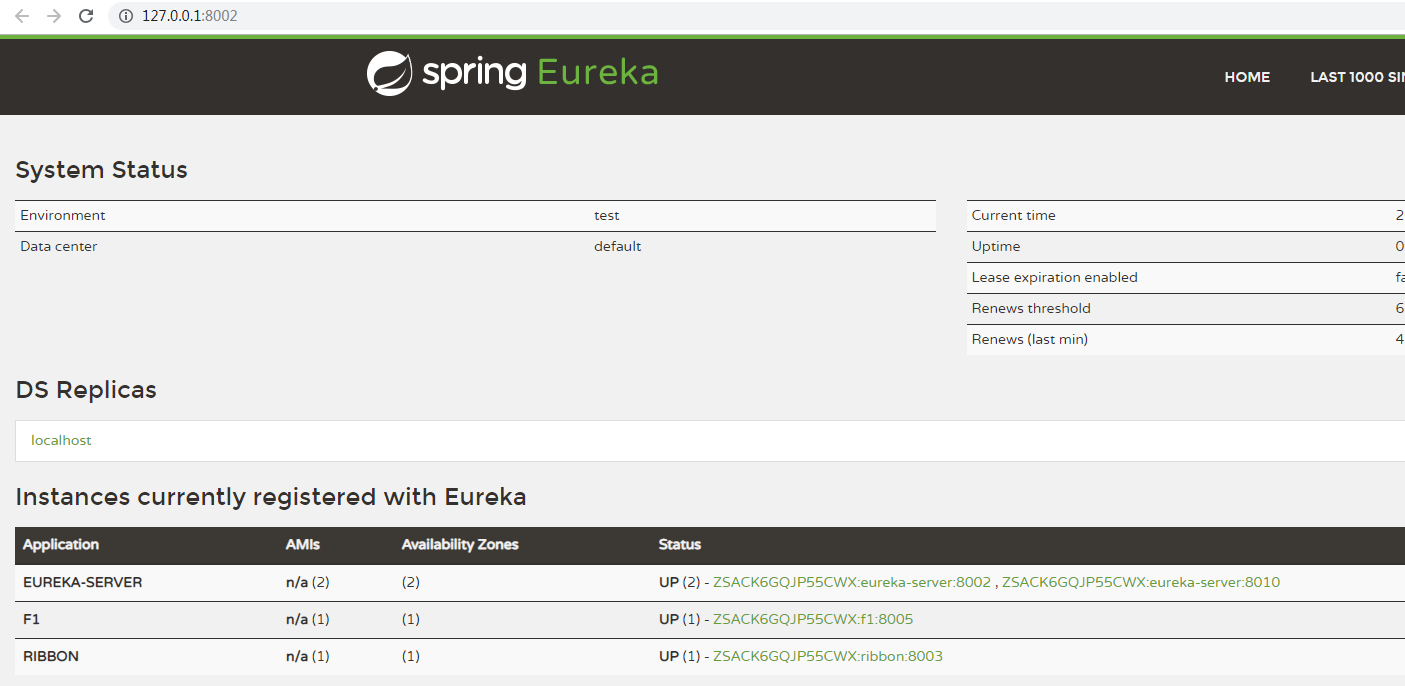
Task: Select the F1 application cell
Action: coord(31,619)
